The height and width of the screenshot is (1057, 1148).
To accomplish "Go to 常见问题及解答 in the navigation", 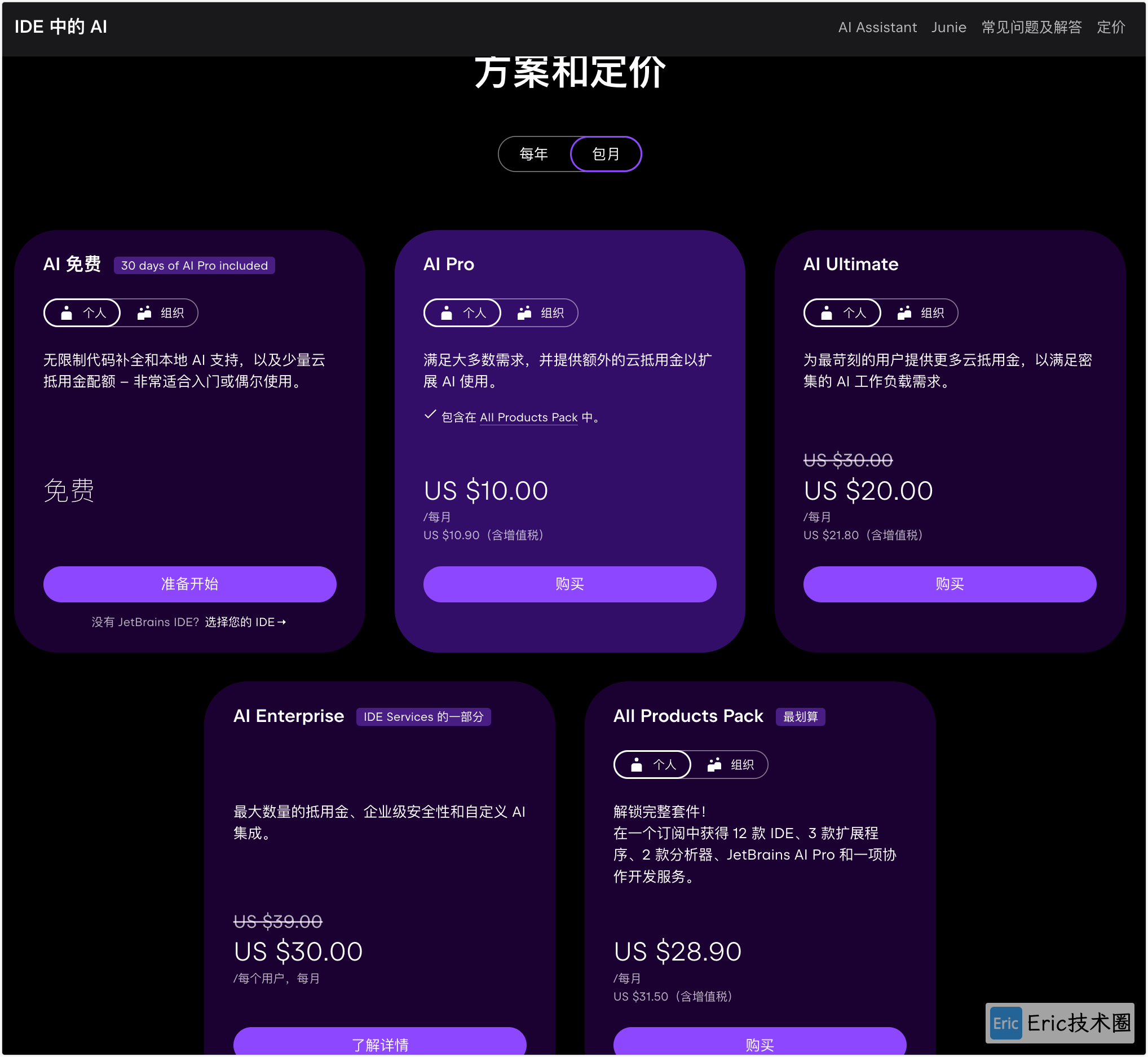I will point(1032,28).
